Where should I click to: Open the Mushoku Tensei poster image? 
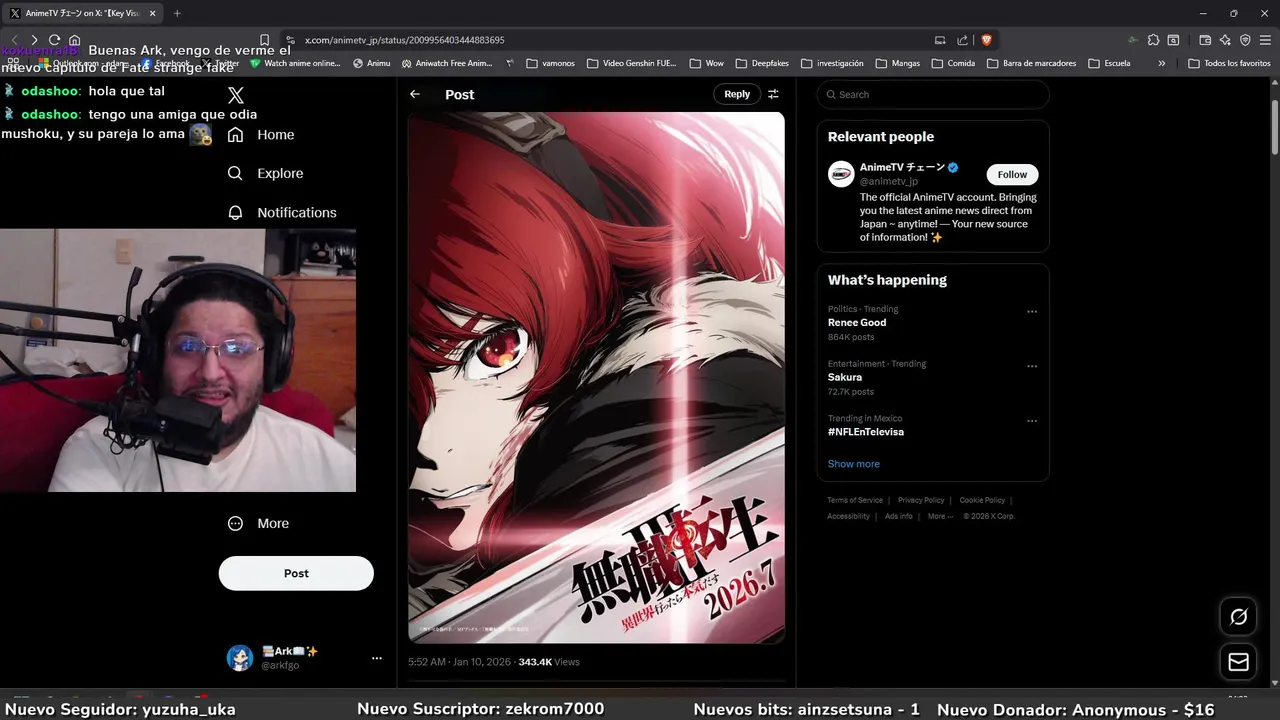click(596, 377)
